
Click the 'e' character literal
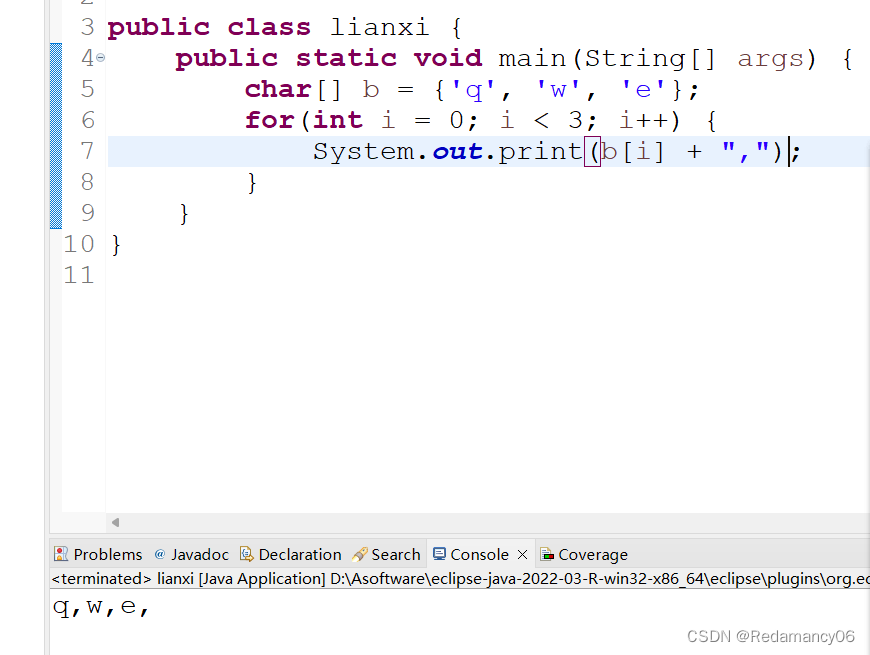[643, 89]
